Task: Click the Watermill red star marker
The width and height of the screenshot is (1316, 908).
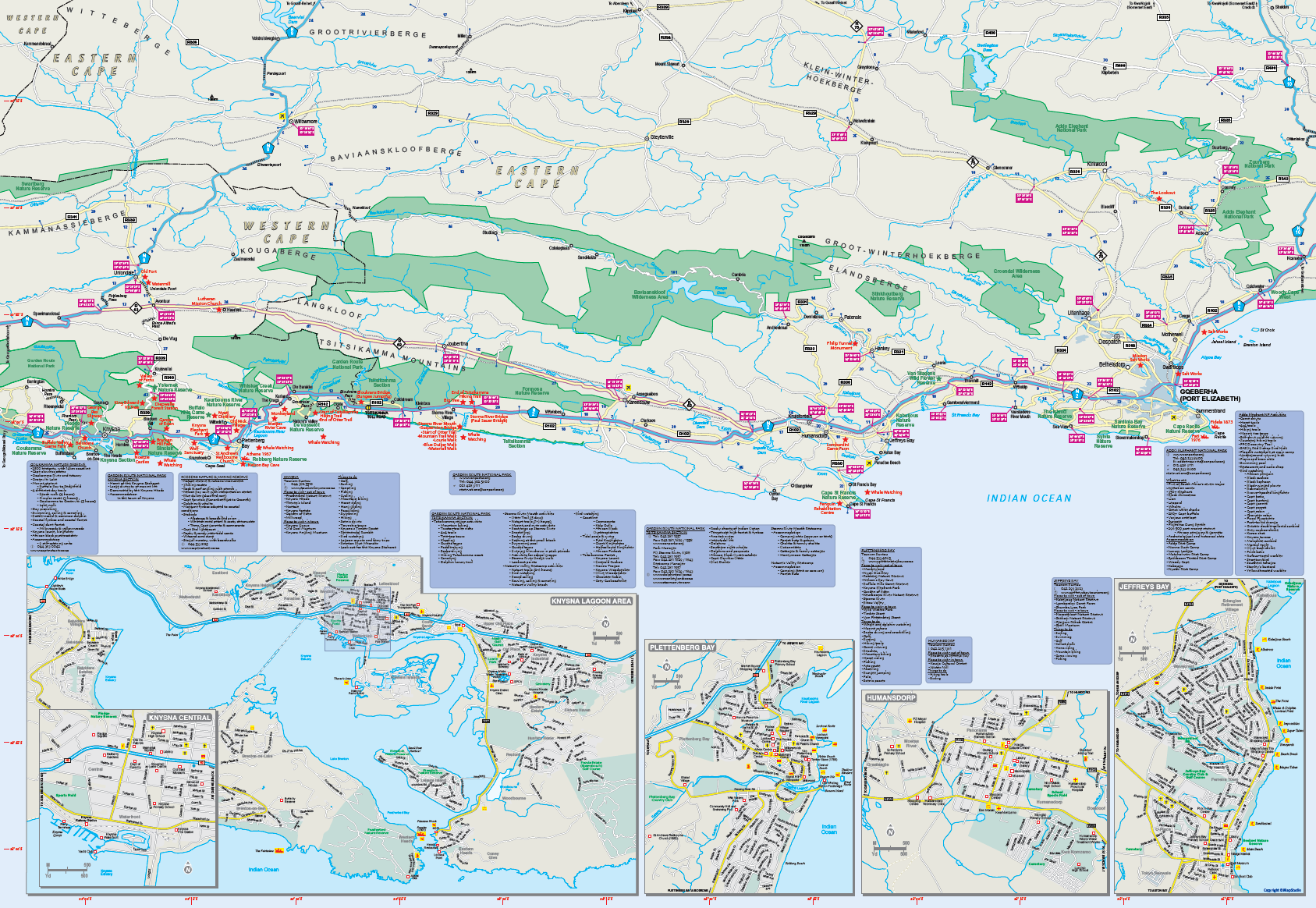Action: [x=147, y=284]
